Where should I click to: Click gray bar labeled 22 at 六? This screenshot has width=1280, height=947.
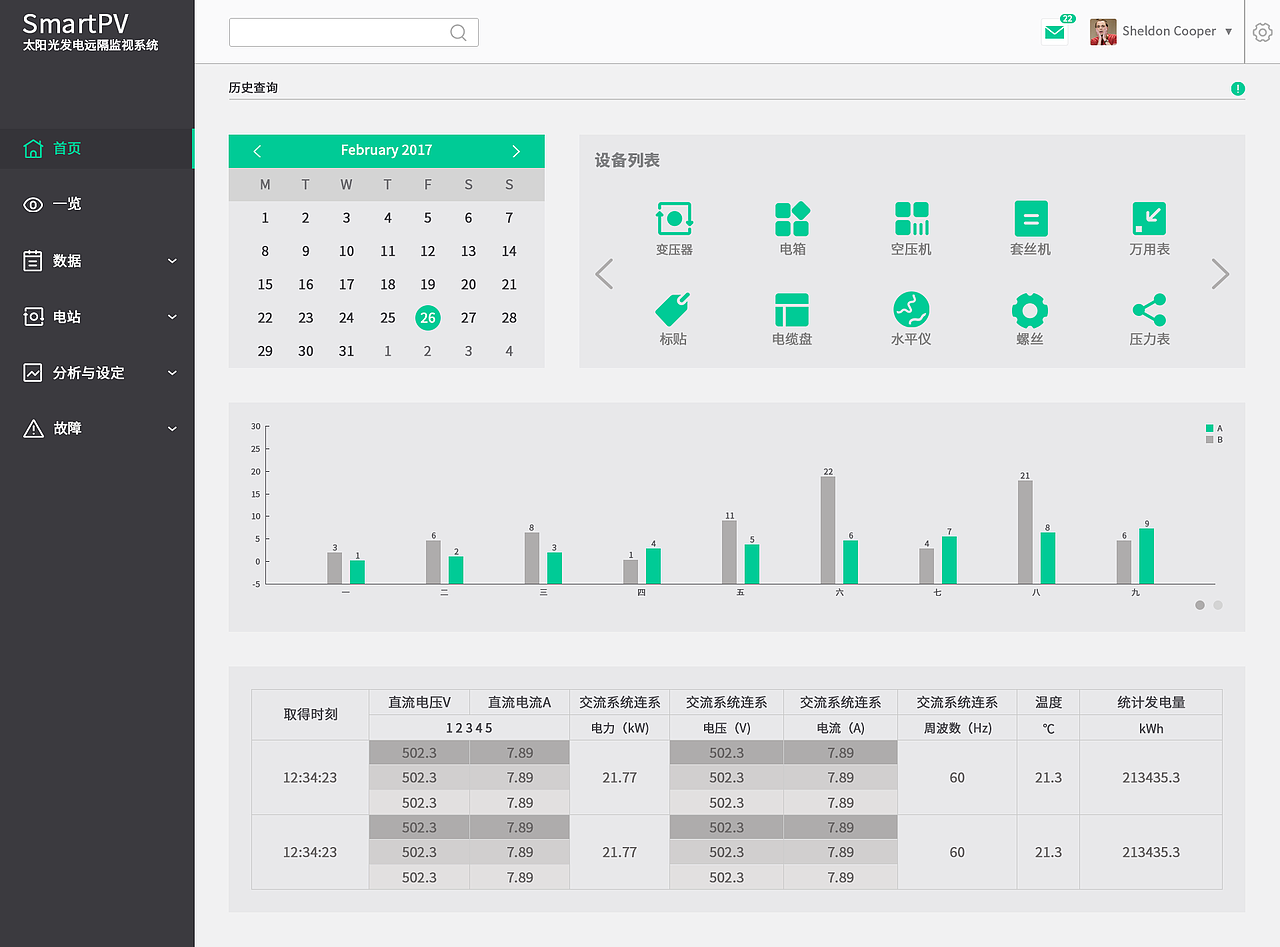(828, 530)
